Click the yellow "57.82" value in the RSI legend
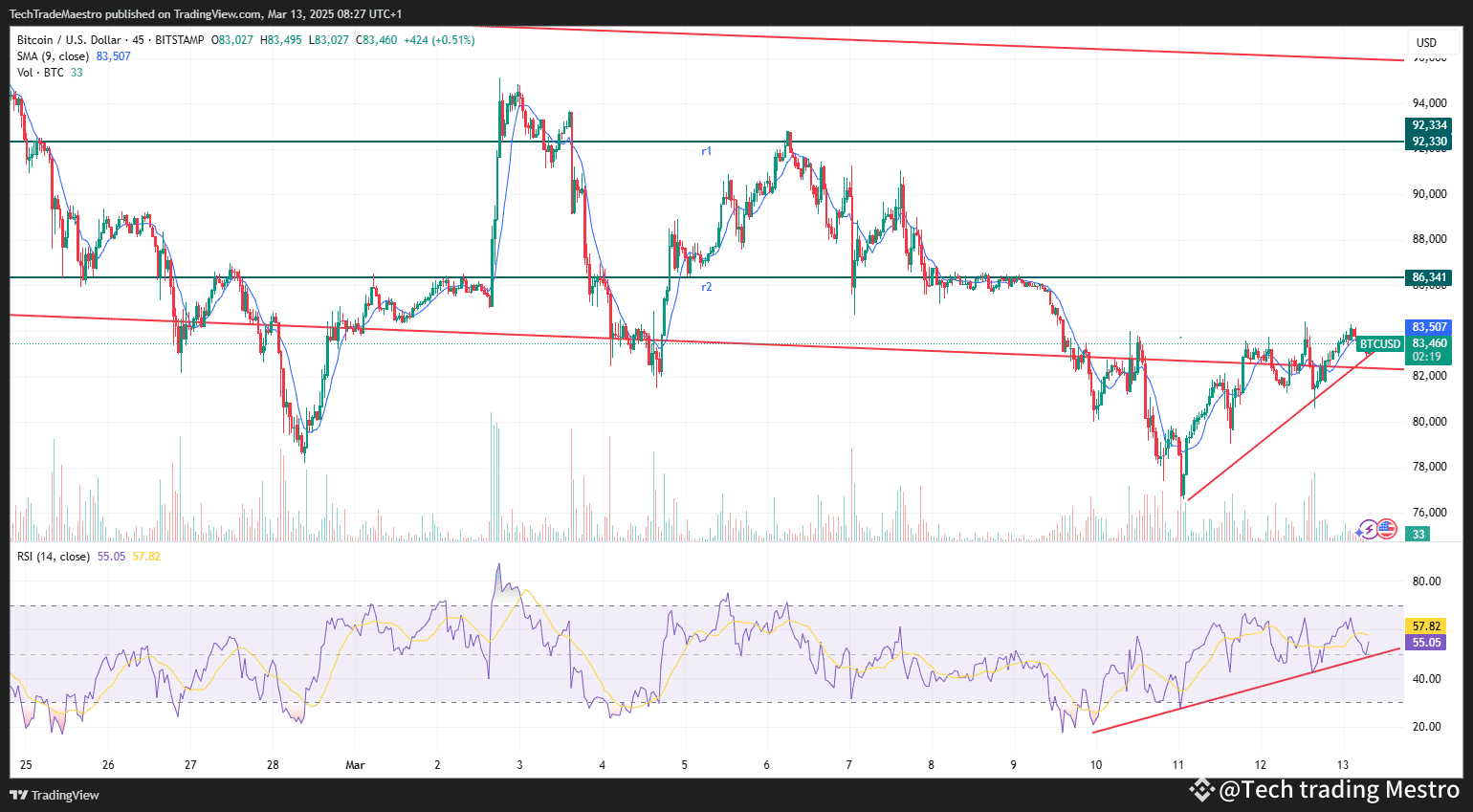This screenshot has height=812, width=1473. point(146,557)
